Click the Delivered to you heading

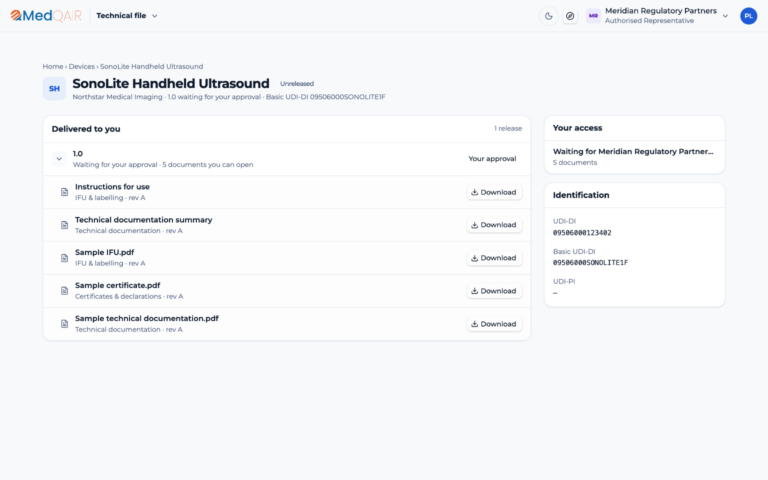point(86,129)
